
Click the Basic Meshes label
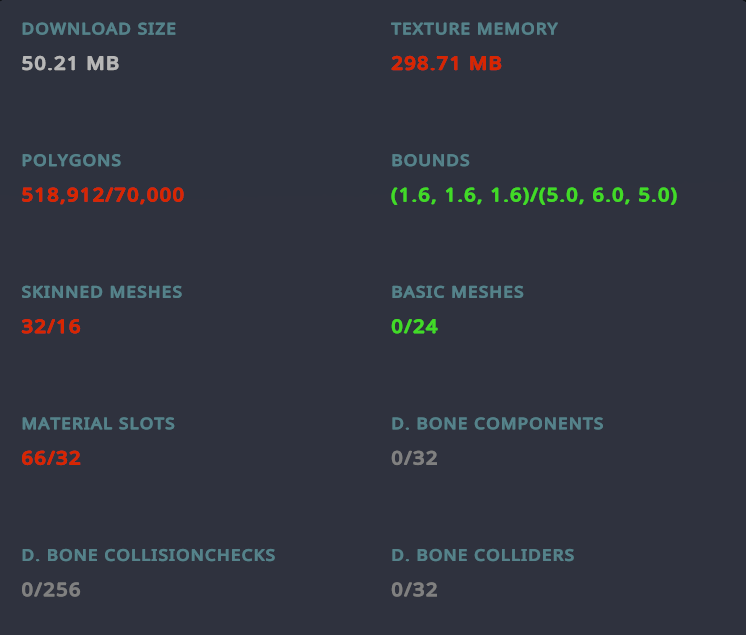[x=457, y=292]
